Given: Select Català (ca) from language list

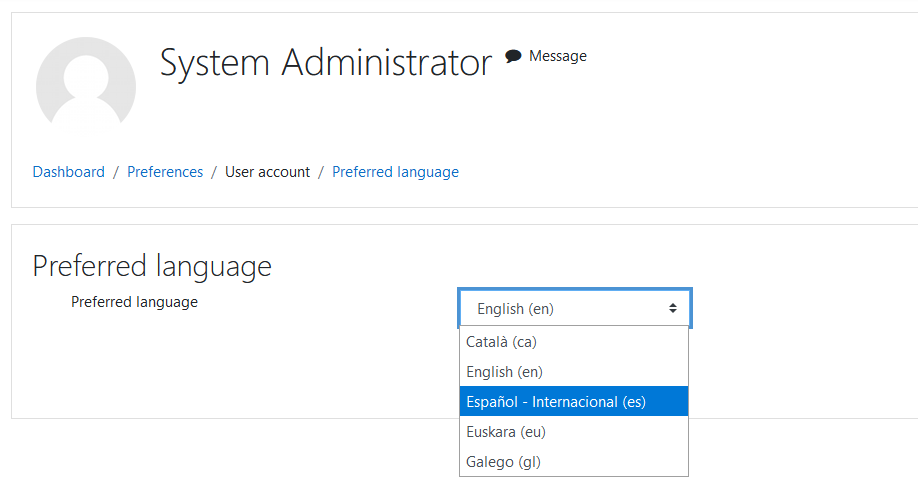Looking at the screenshot, I should [x=574, y=341].
